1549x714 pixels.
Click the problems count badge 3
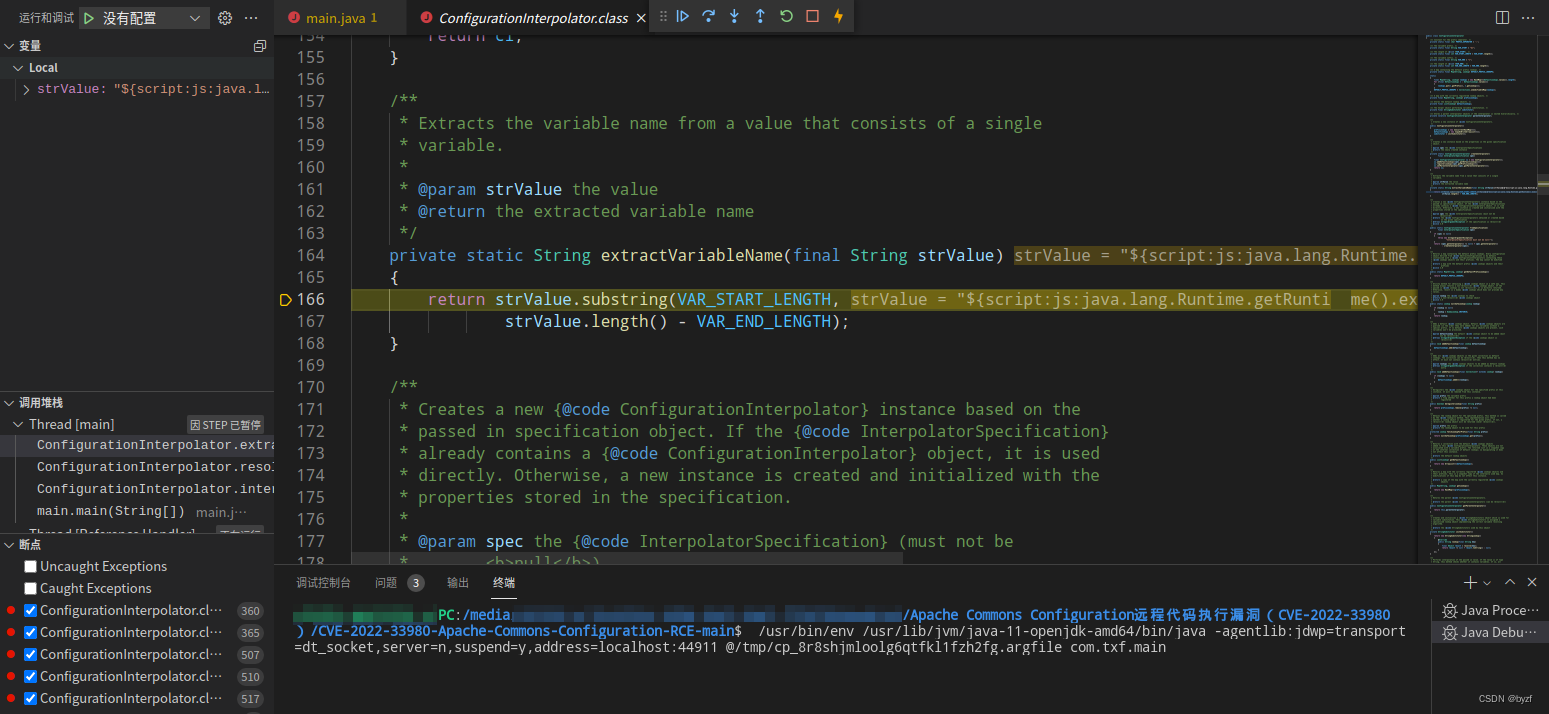[x=415, y=582]
